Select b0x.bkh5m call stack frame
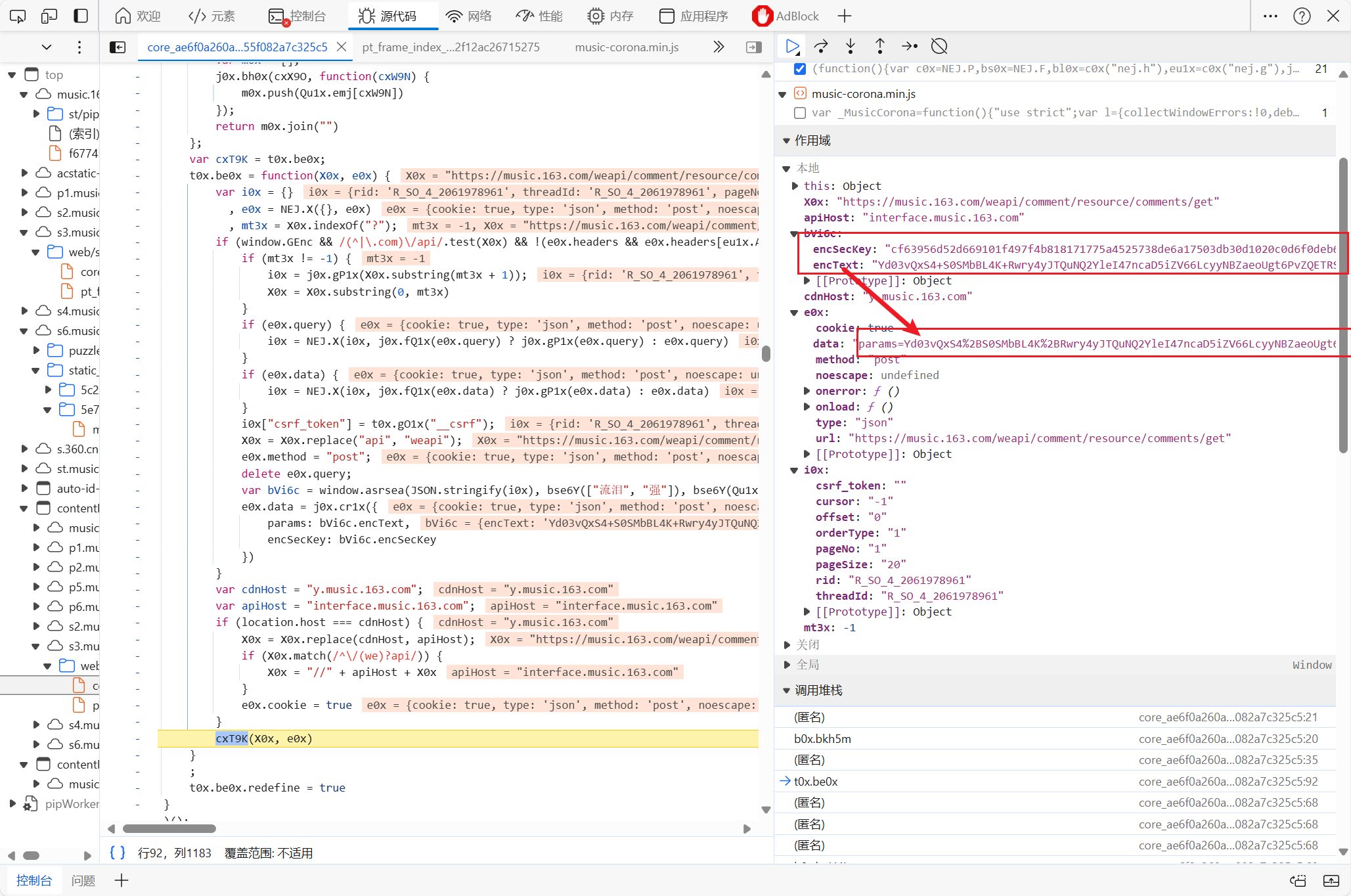Image resolution: width=1351 pixels, height=896 pixels. [1055, 738]
